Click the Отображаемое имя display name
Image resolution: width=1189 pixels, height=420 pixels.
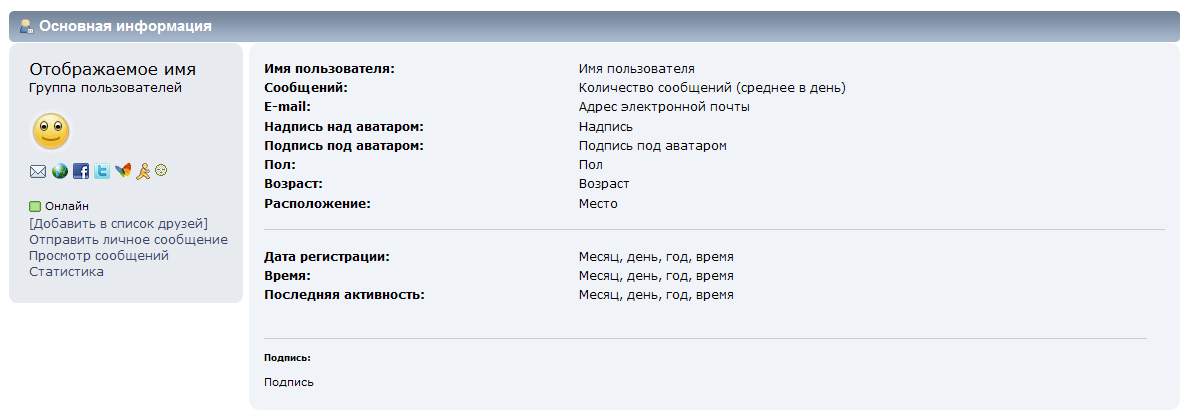pyautogui.click(x=112, y=70)
